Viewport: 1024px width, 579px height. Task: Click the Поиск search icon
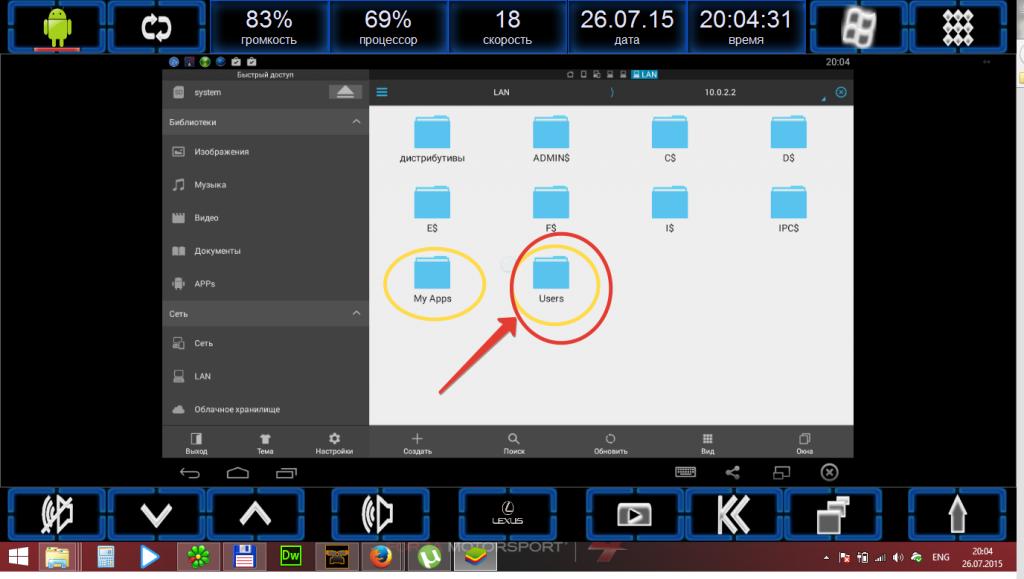click(513, 439)
